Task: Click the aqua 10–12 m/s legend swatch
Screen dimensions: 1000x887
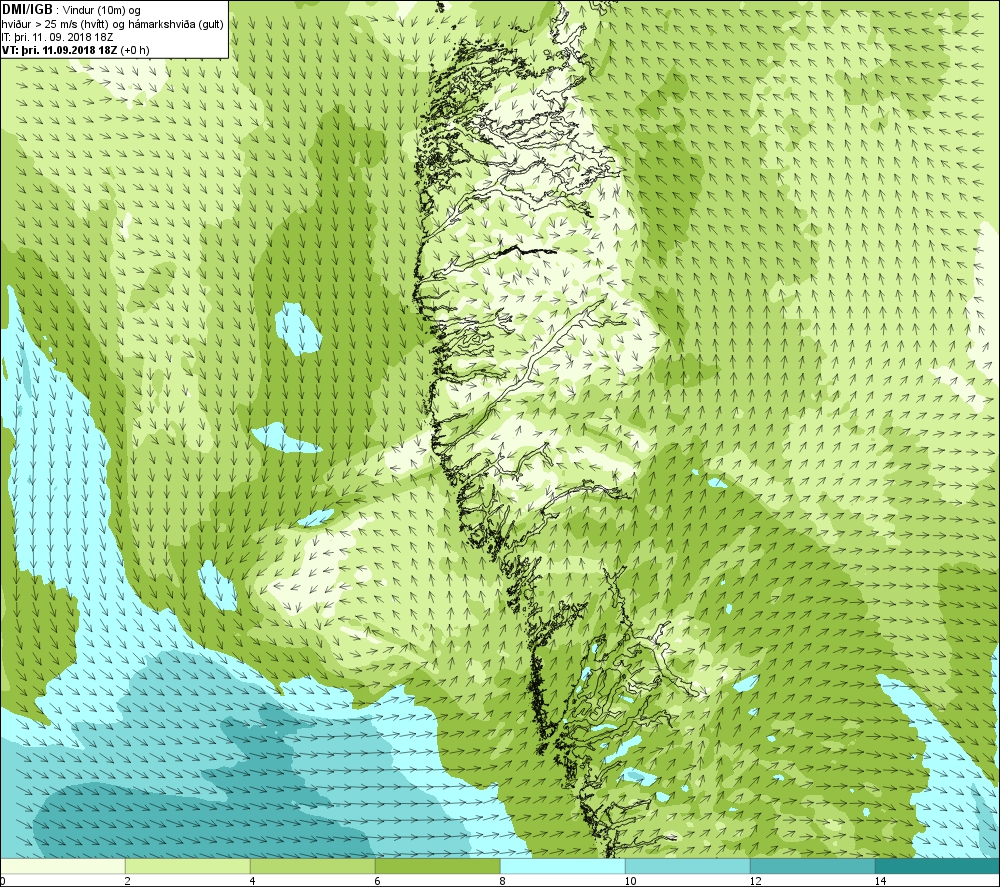Action: click(688, 867)
